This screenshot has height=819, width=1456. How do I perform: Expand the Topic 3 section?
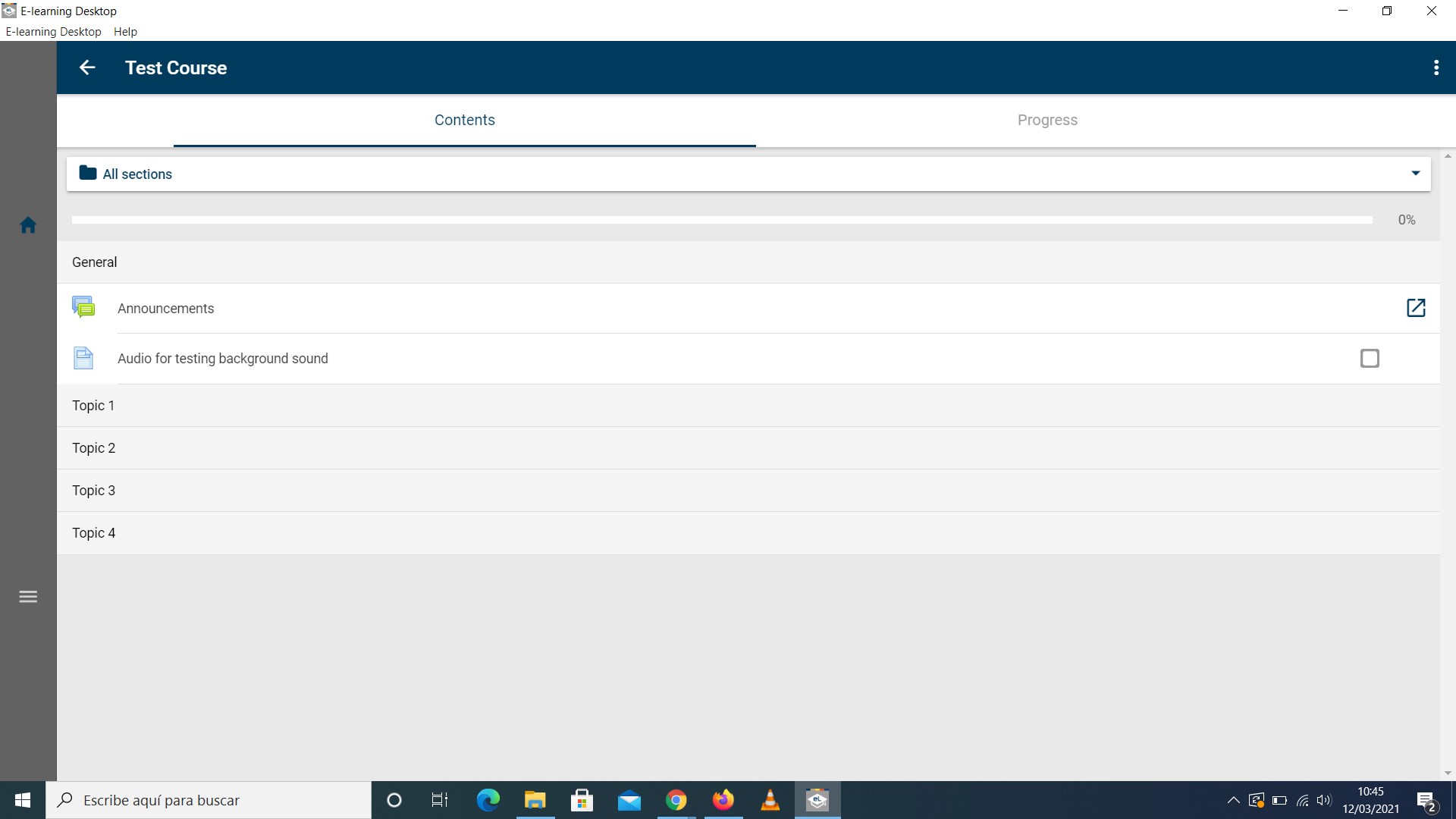pyautogui.click(x=93, y=491)
